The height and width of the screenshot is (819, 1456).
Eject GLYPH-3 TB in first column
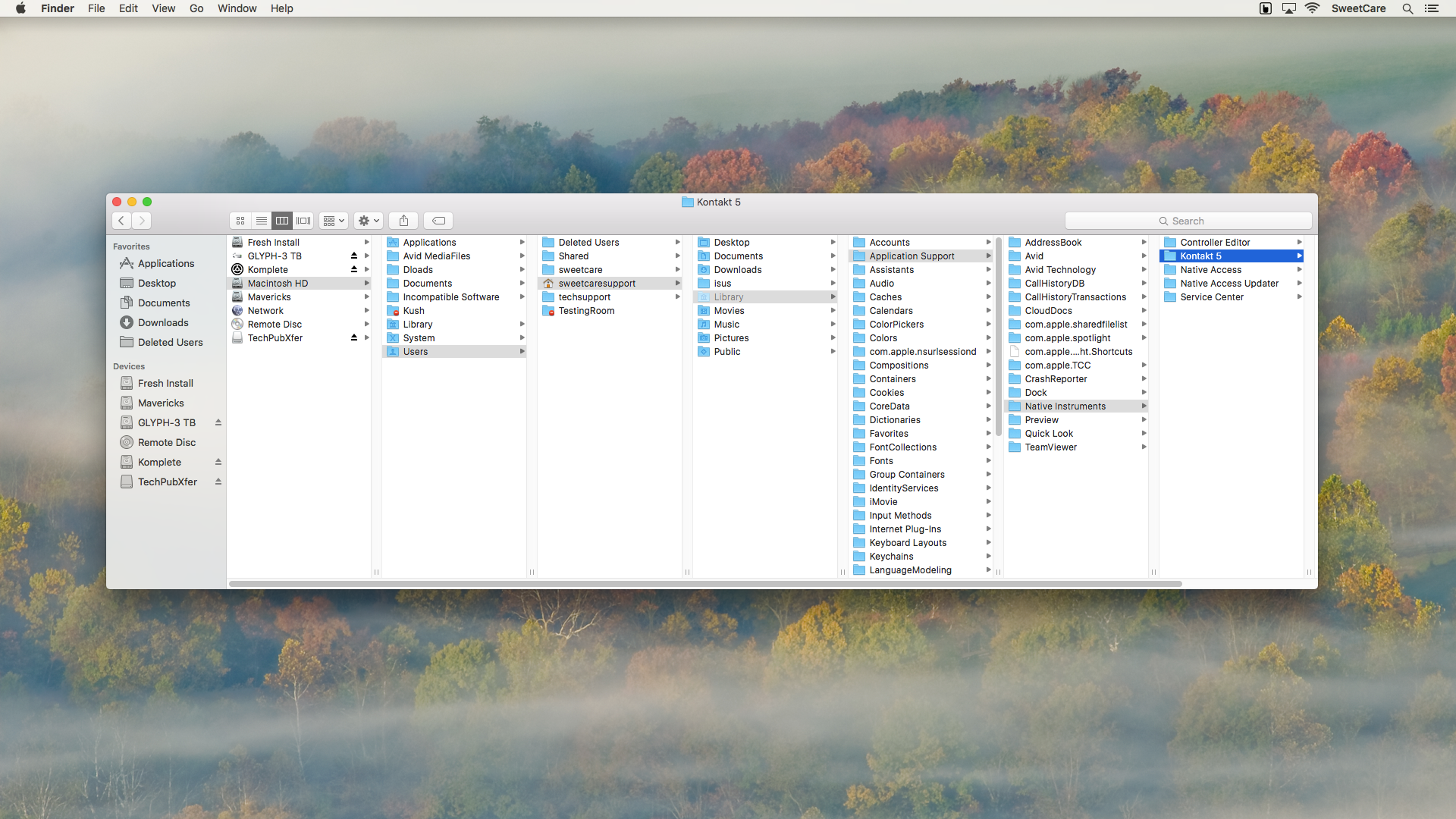tap(354, 256)
